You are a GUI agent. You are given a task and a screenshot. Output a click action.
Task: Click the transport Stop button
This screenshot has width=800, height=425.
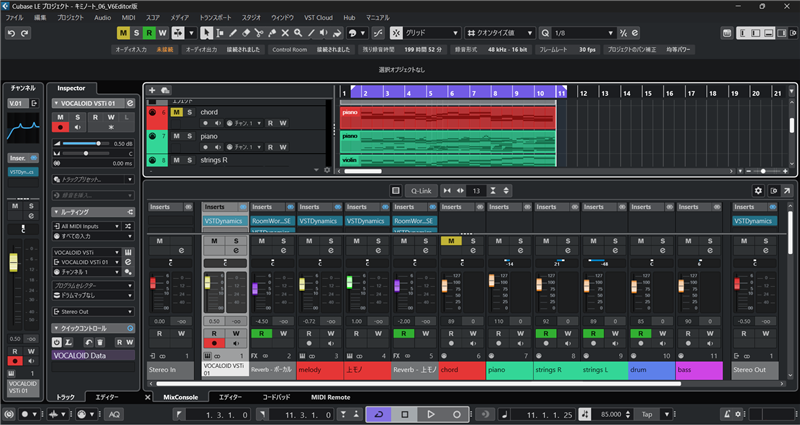pos(405,414)
